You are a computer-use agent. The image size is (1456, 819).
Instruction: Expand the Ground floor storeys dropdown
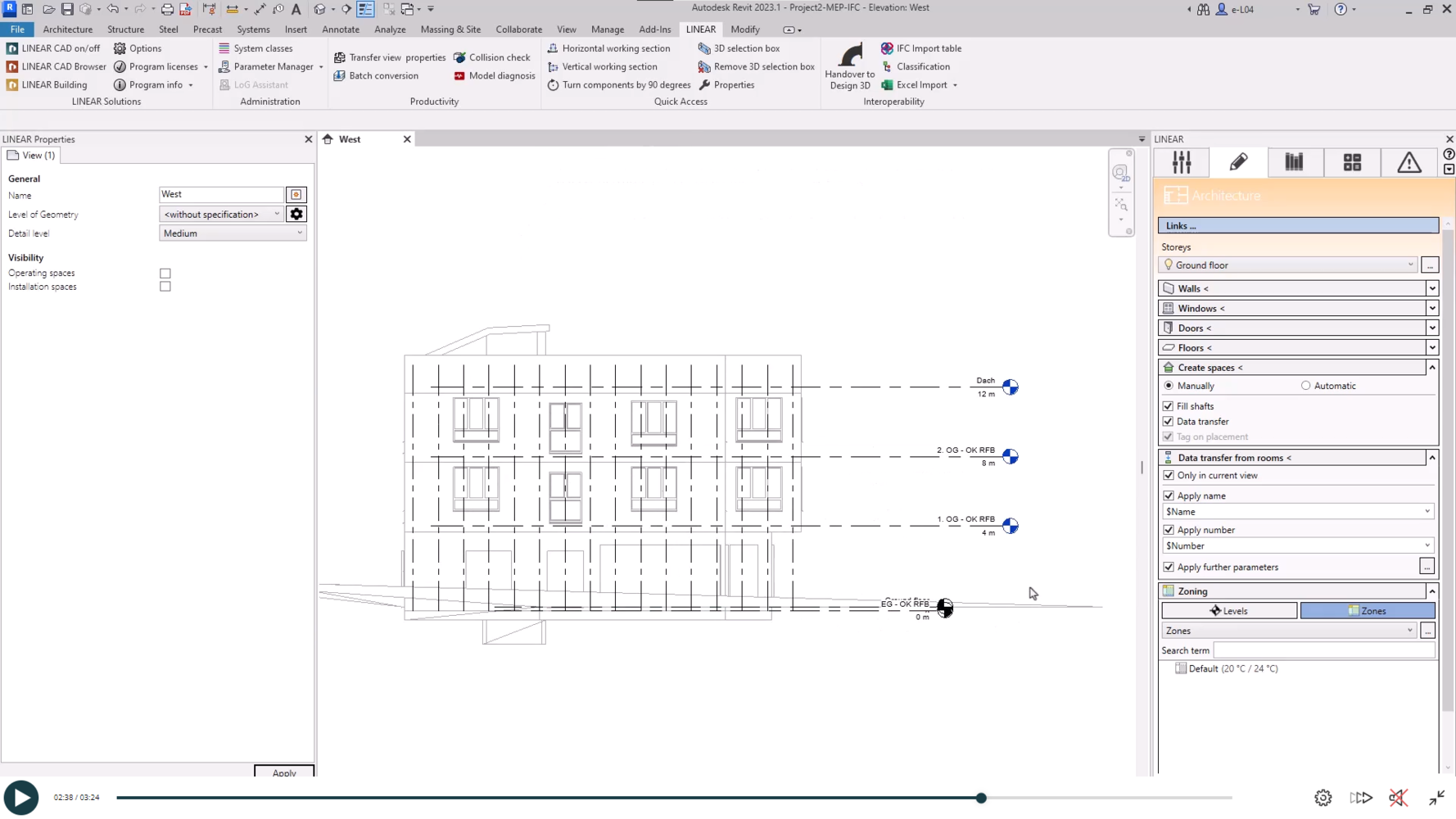click(x=1410, y=265)
